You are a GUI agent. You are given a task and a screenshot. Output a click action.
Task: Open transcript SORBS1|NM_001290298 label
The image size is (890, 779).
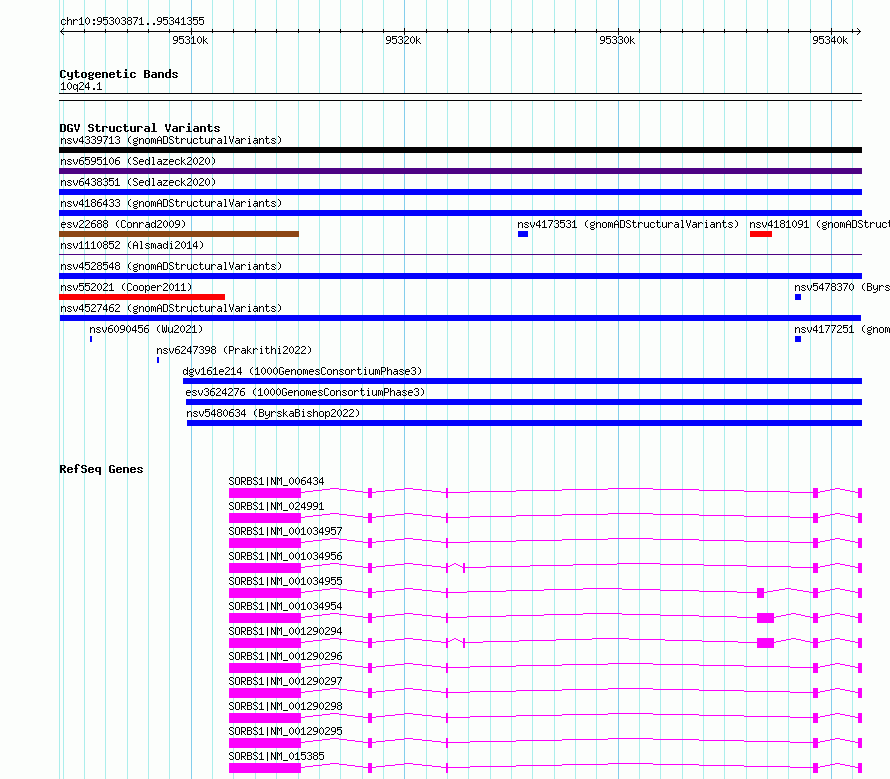[x=286, y=706]
